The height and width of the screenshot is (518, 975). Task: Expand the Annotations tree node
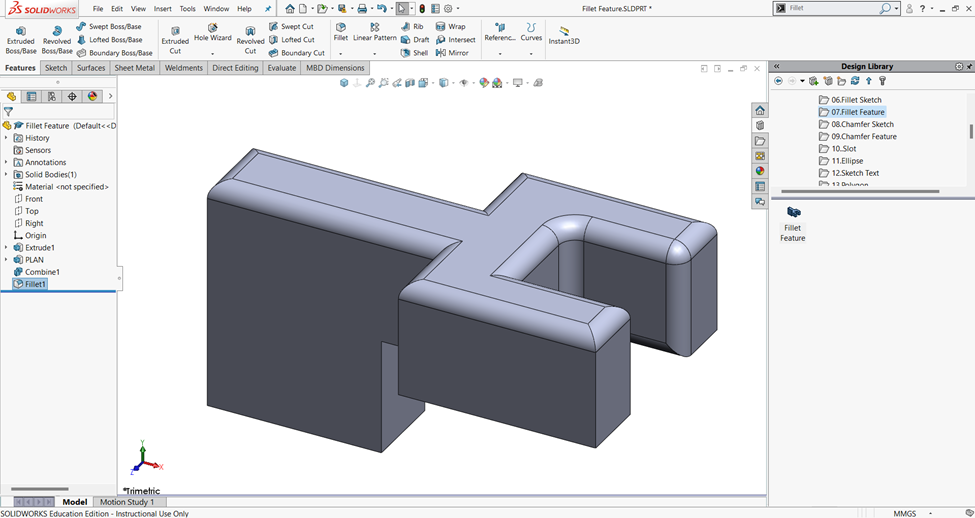[7, 162]
